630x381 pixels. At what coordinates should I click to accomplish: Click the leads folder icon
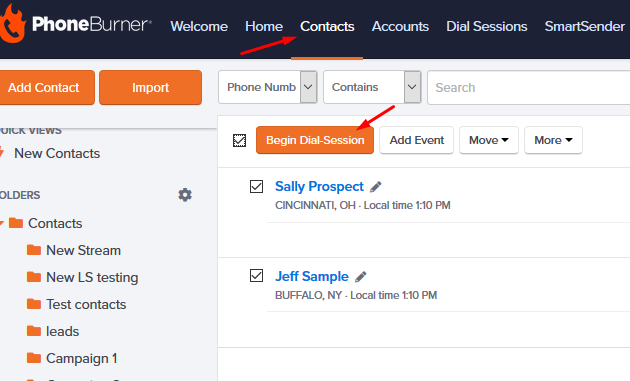[34, 331]
